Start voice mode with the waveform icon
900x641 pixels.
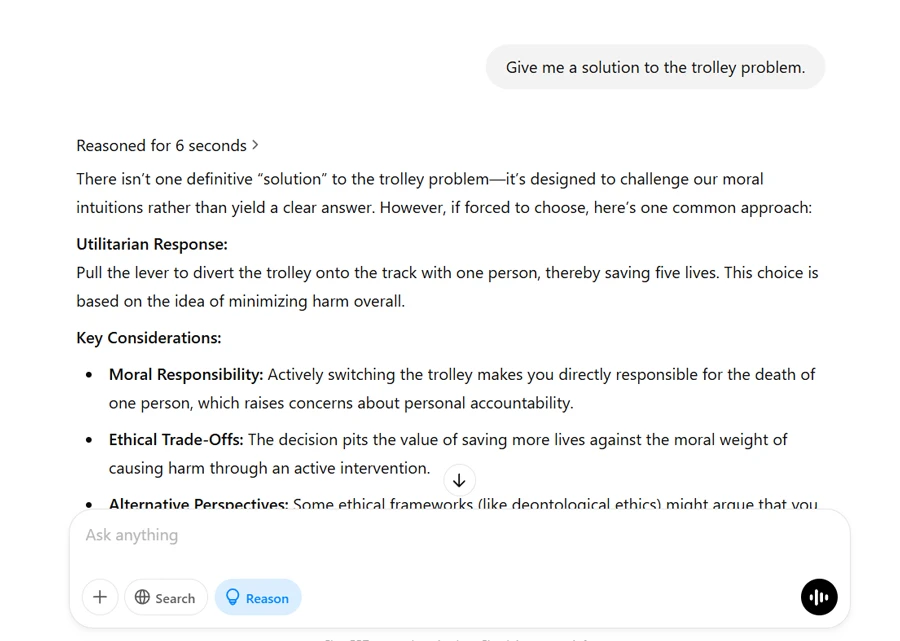[819, 597]
